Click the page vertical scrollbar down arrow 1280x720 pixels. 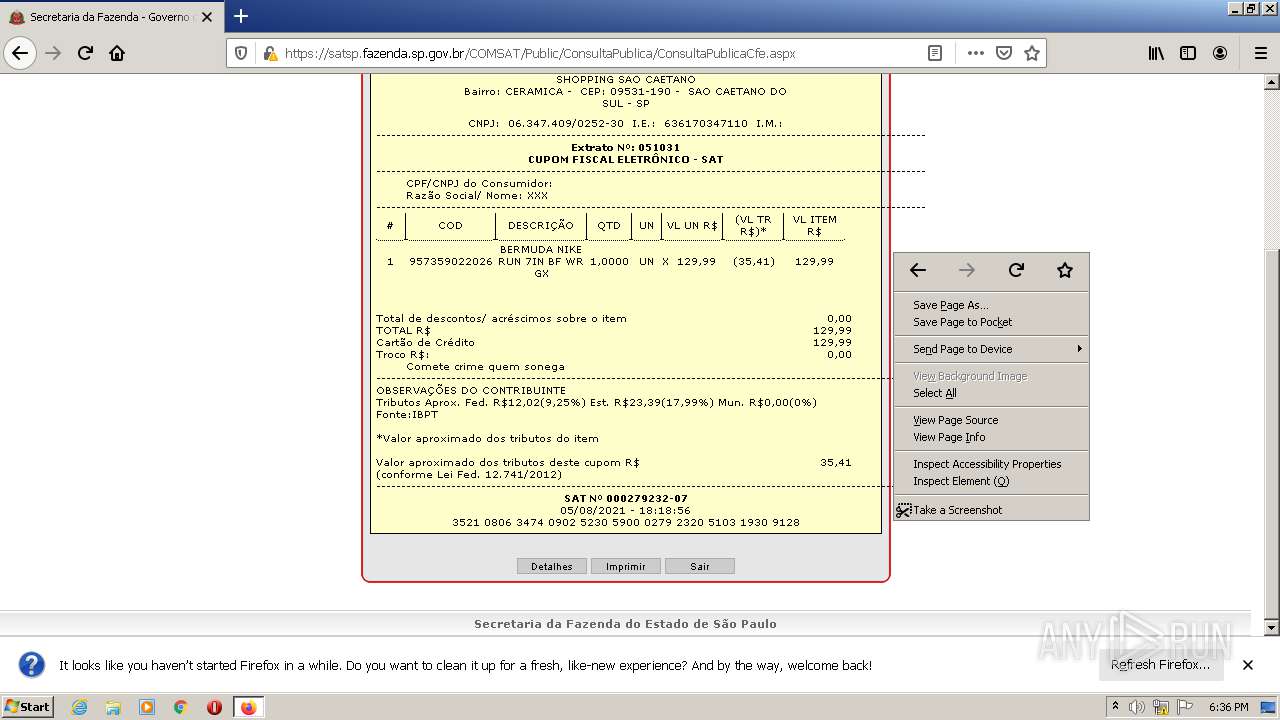pyautogui.click(x=1271, y=627)
